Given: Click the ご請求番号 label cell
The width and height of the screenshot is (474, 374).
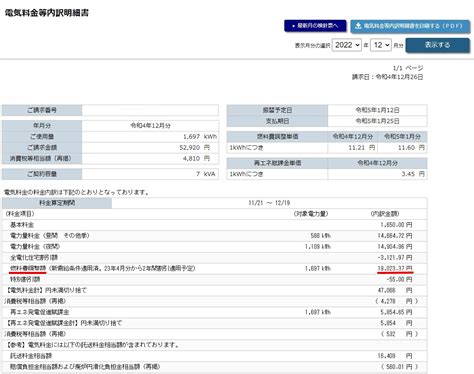Looking at the screenshot, I should [42, 110].
